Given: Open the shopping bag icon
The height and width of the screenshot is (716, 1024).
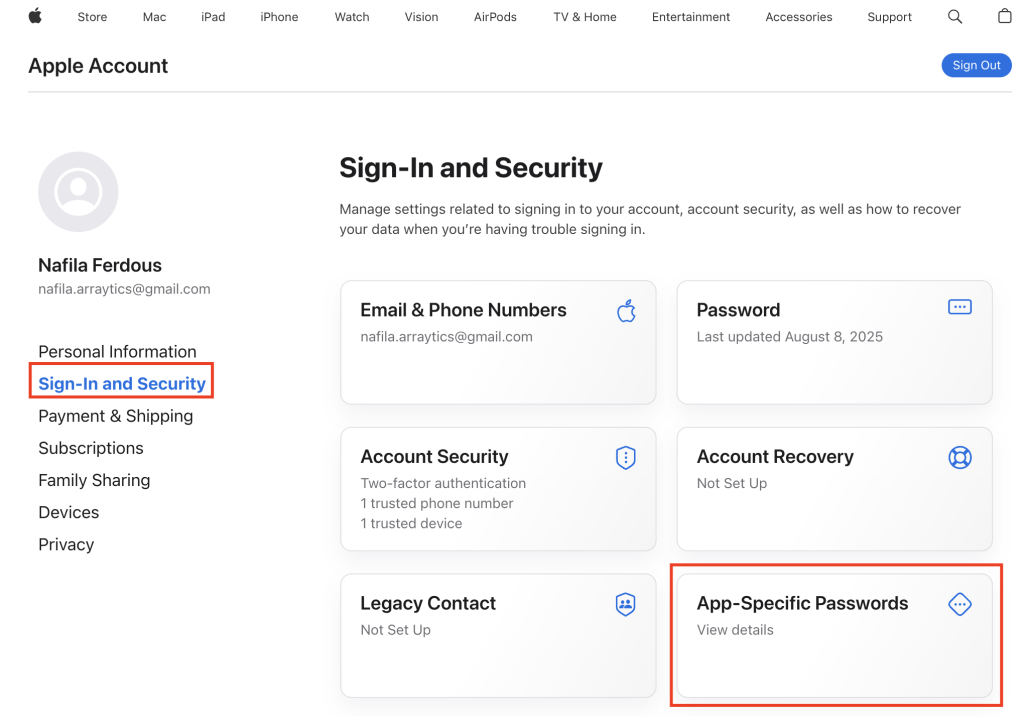Looking at the screenshot, I should coord(1005,17).
